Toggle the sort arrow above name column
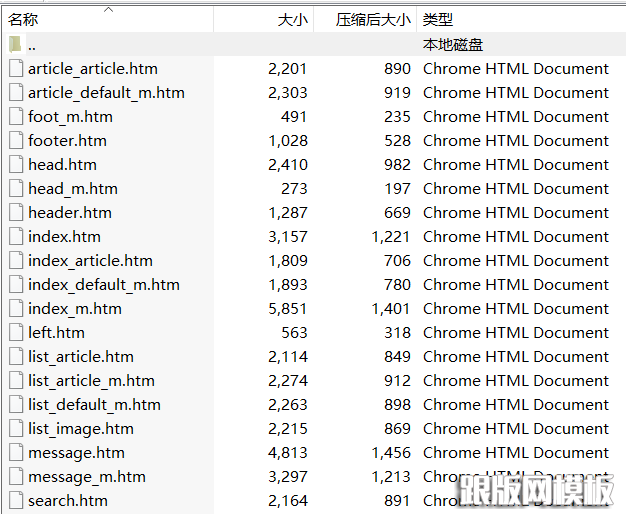The width and height of the screenshot is (626, 514). pyautogui.click(x=108, y=10)
